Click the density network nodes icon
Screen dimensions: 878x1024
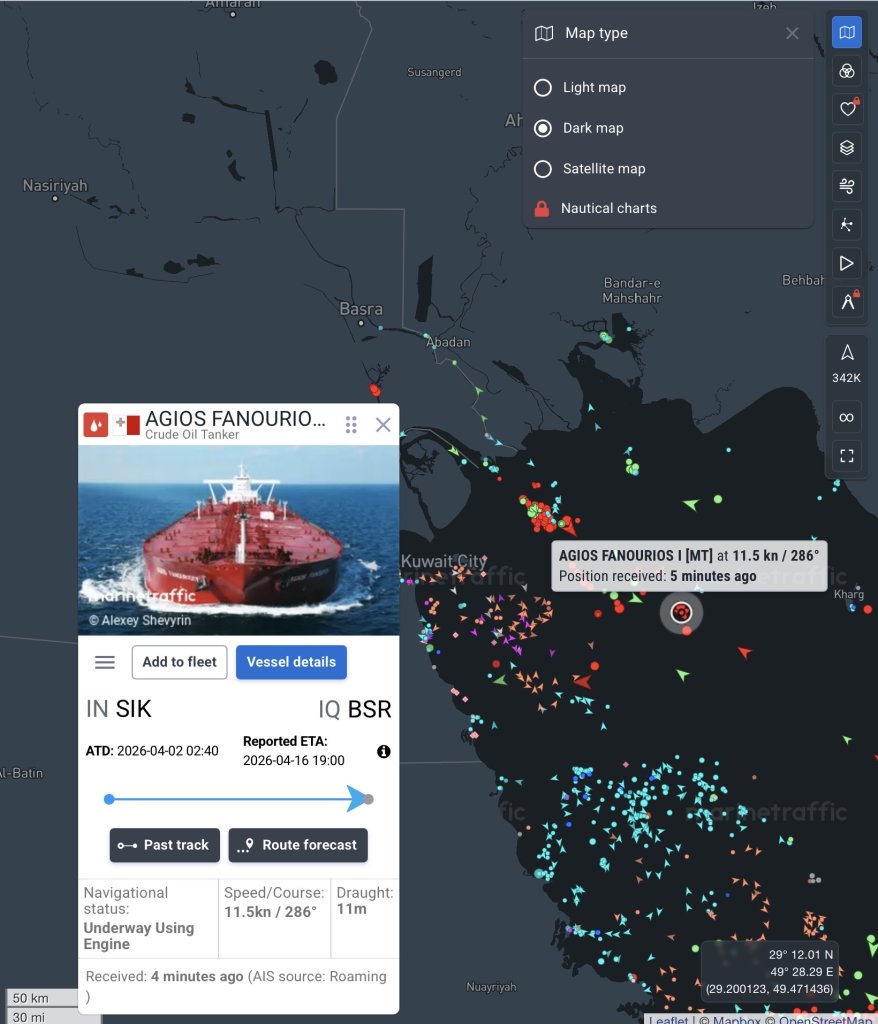tap(847, 225)
